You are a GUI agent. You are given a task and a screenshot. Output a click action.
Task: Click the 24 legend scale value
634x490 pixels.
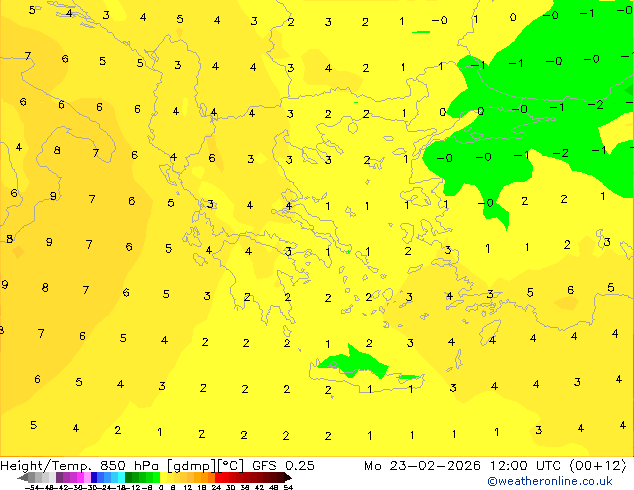(216, 487)
